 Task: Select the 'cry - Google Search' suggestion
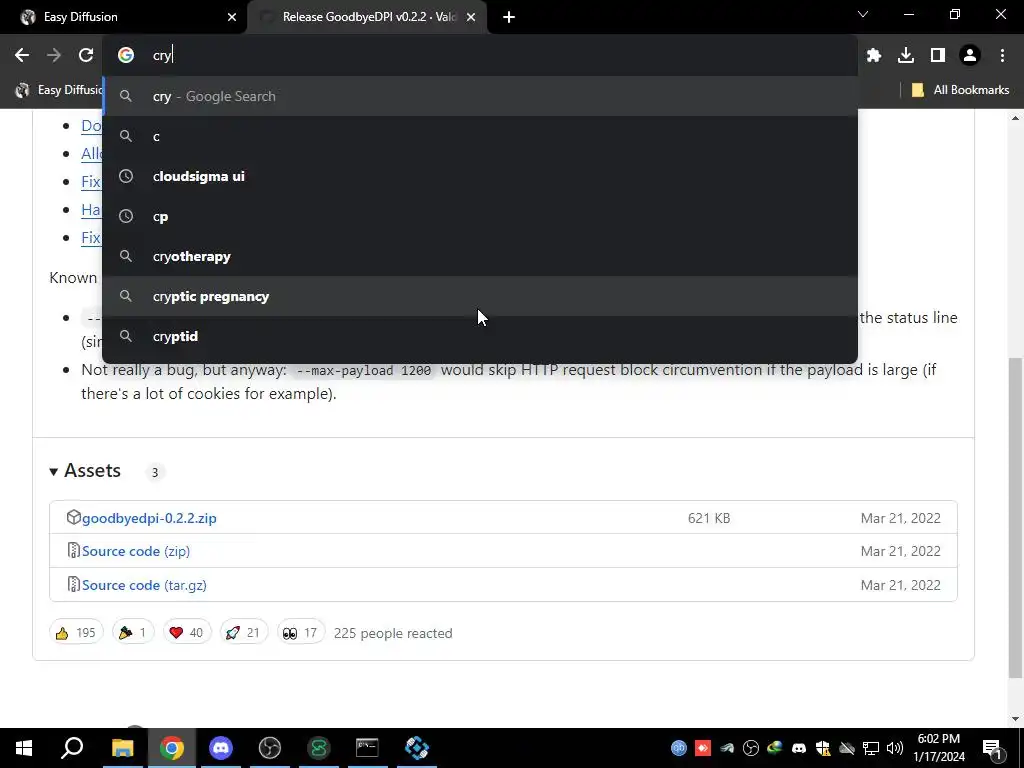pos(480,96)
